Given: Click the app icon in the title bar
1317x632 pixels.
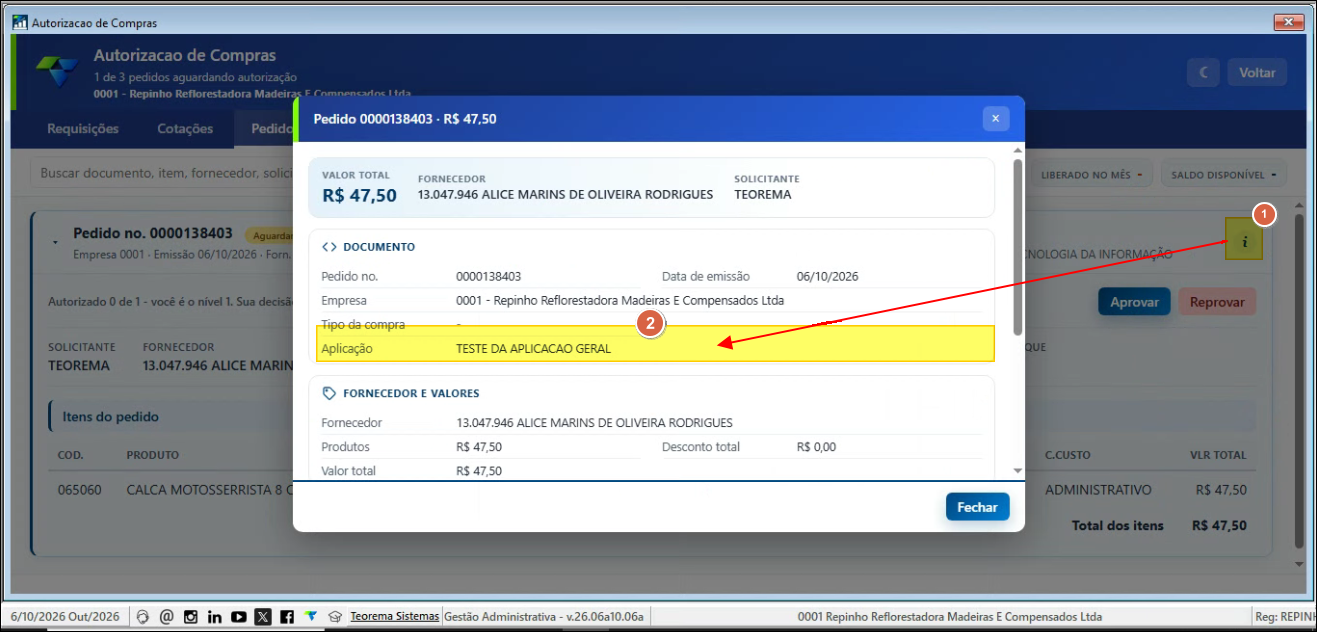Looking at the screenshot, I should 19,22.
